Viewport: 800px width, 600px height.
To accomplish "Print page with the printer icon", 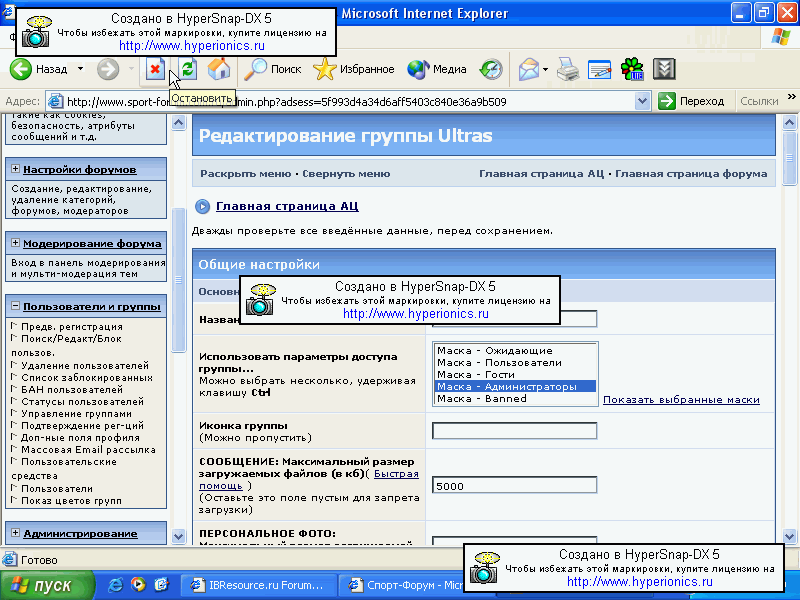I will tap(568, 69).
